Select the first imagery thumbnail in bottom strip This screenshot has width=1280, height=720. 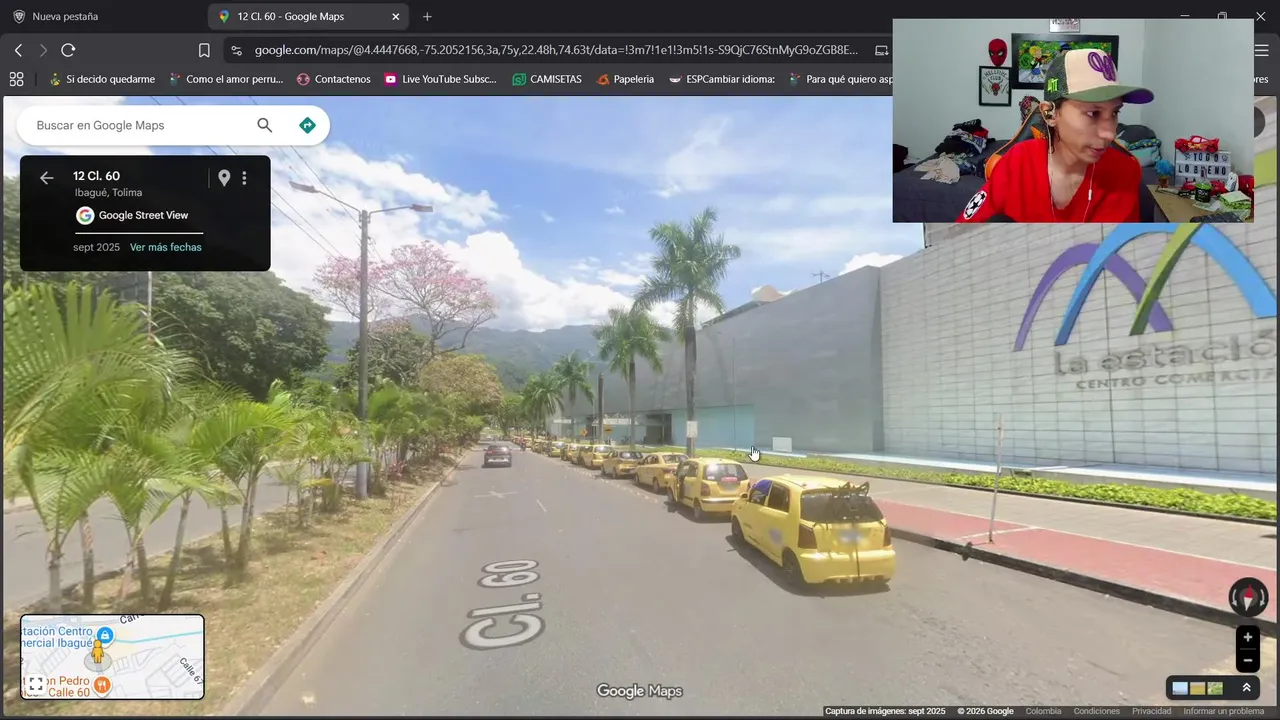click(x=1180, y=688)
